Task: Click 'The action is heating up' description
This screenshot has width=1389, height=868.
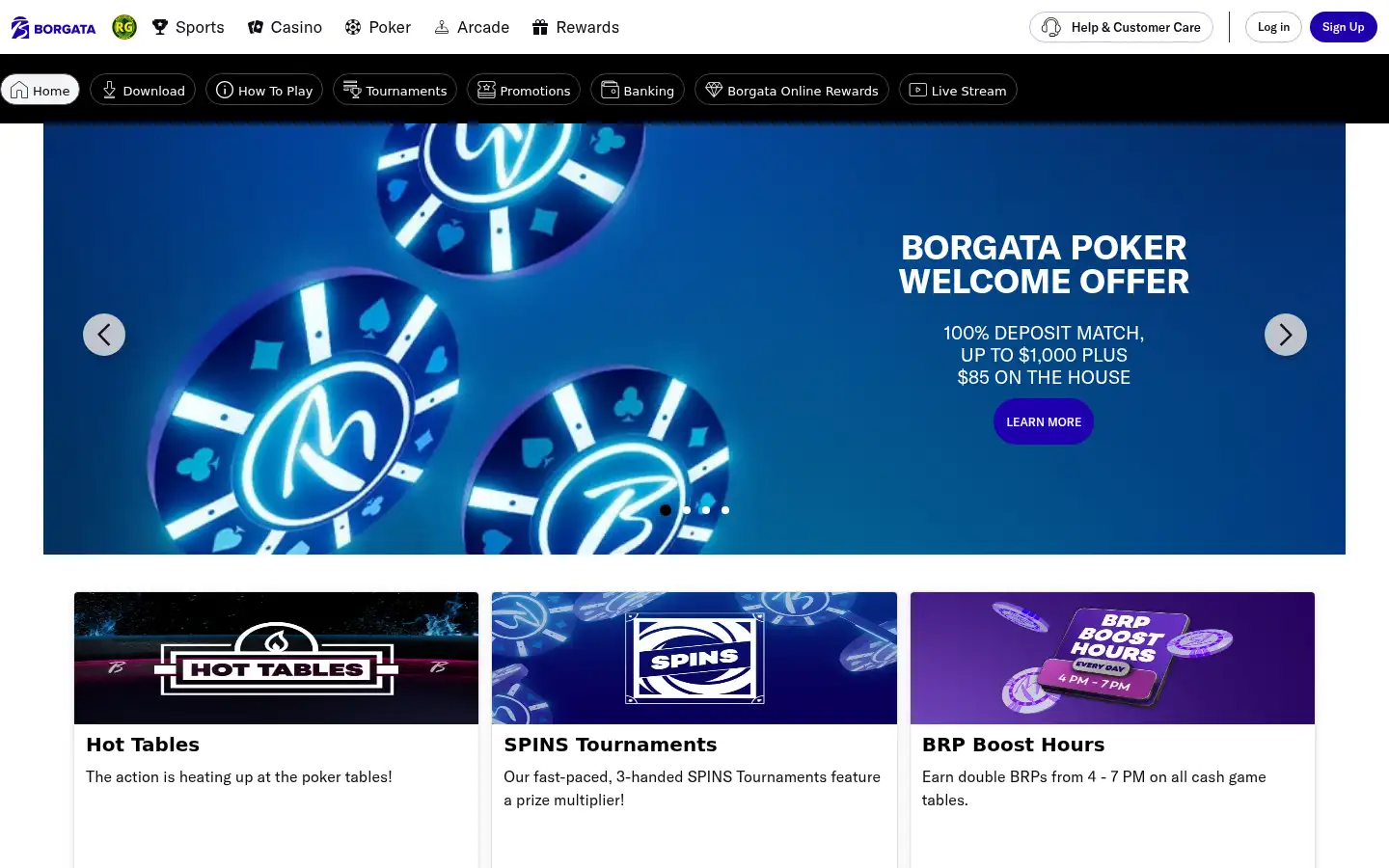Action: click(239, 776)
